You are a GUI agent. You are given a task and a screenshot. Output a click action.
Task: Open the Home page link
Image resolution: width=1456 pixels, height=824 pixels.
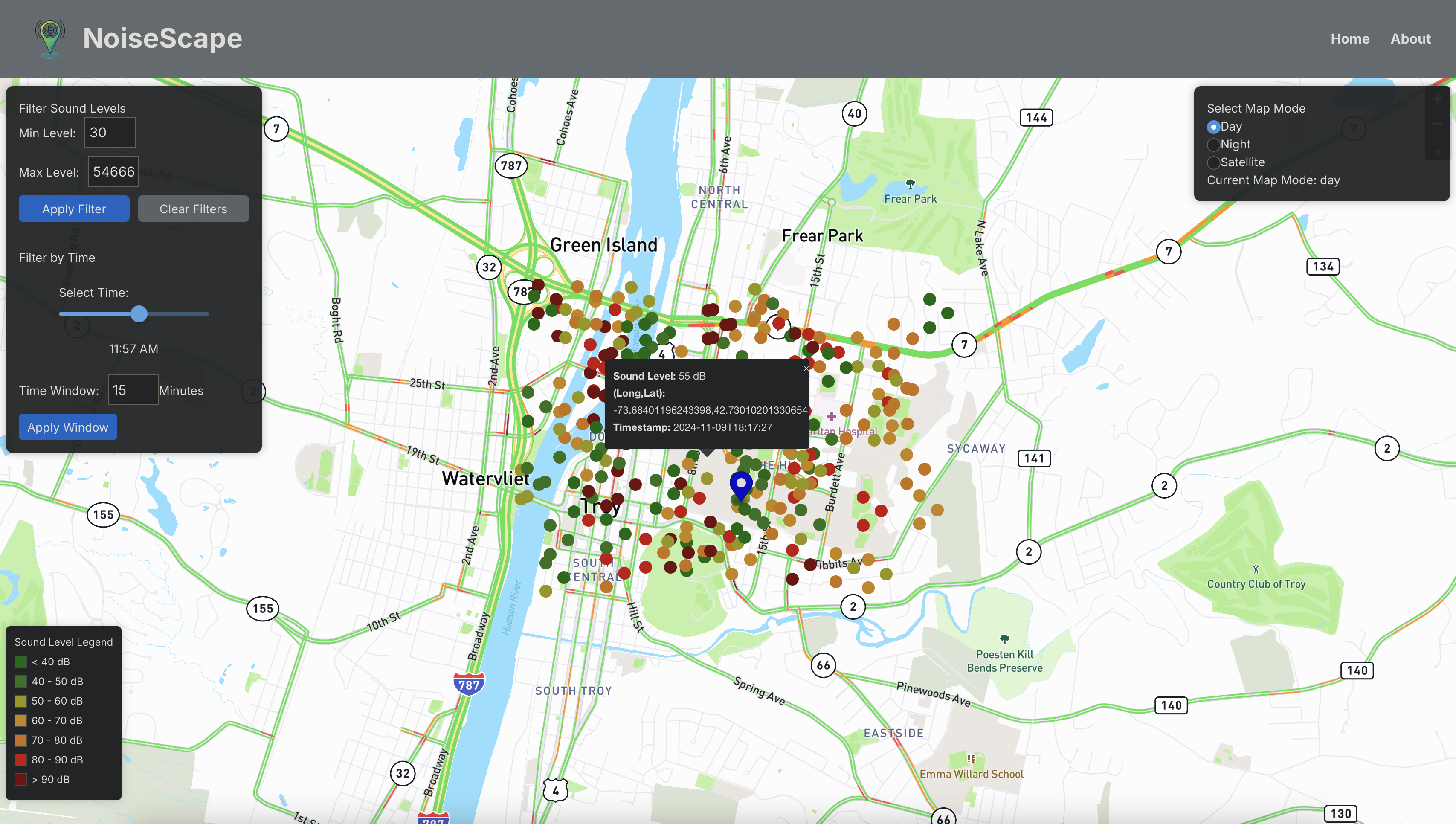pyautogui.click(x=1350, y=38)
